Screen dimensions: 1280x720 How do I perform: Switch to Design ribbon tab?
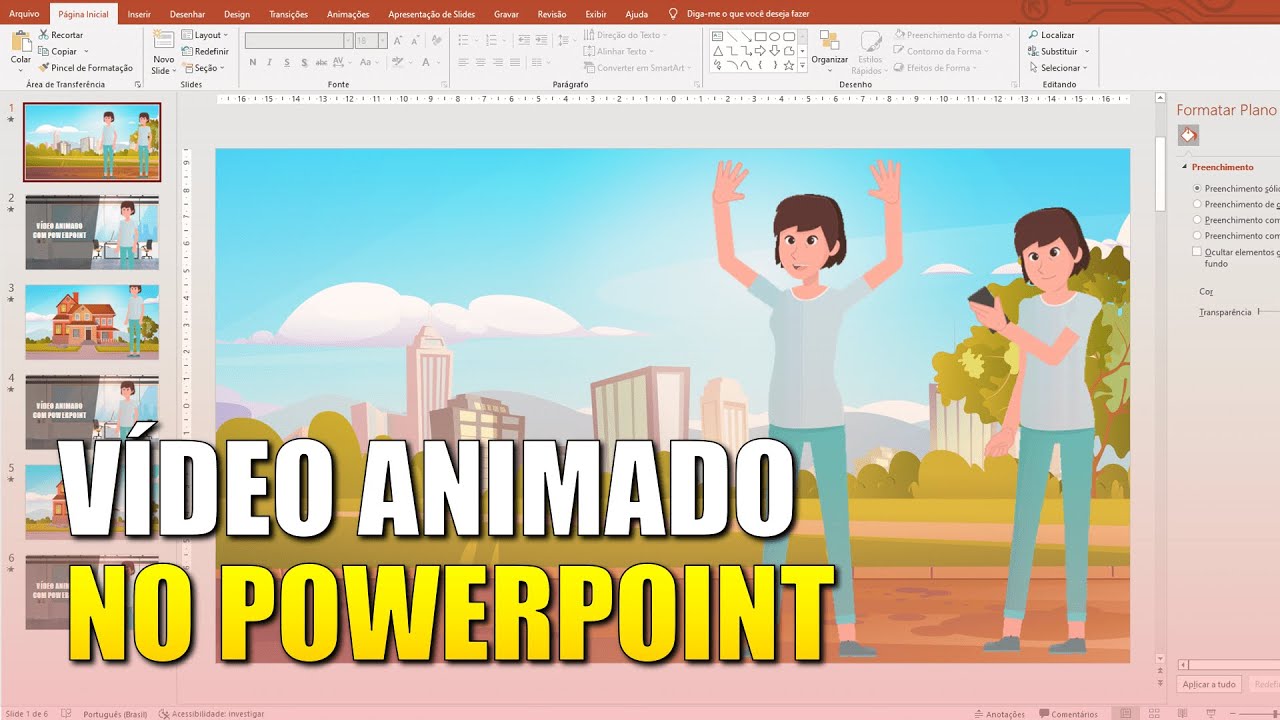[237, 14]
